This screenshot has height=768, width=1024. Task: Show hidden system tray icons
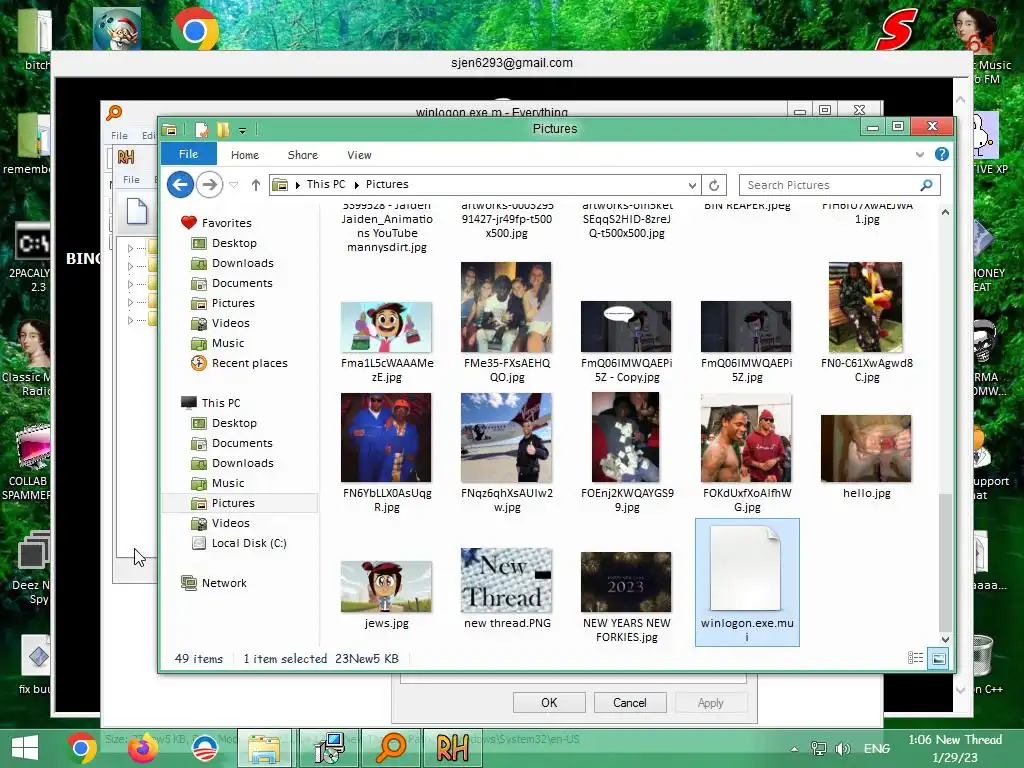pos(794,749)
